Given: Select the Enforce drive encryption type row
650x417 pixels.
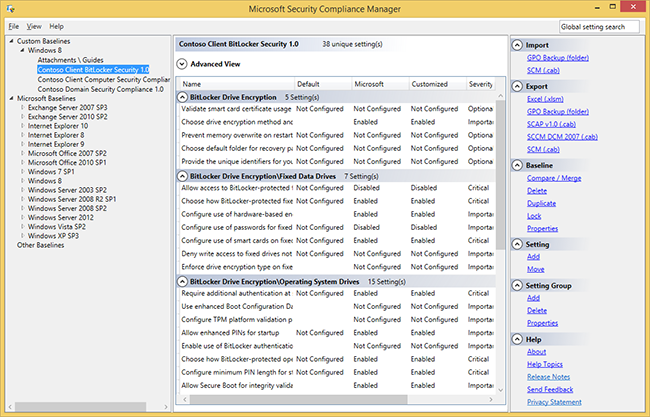Looking at the screenshot, I should pyautogui.click(x=237, y=267).
